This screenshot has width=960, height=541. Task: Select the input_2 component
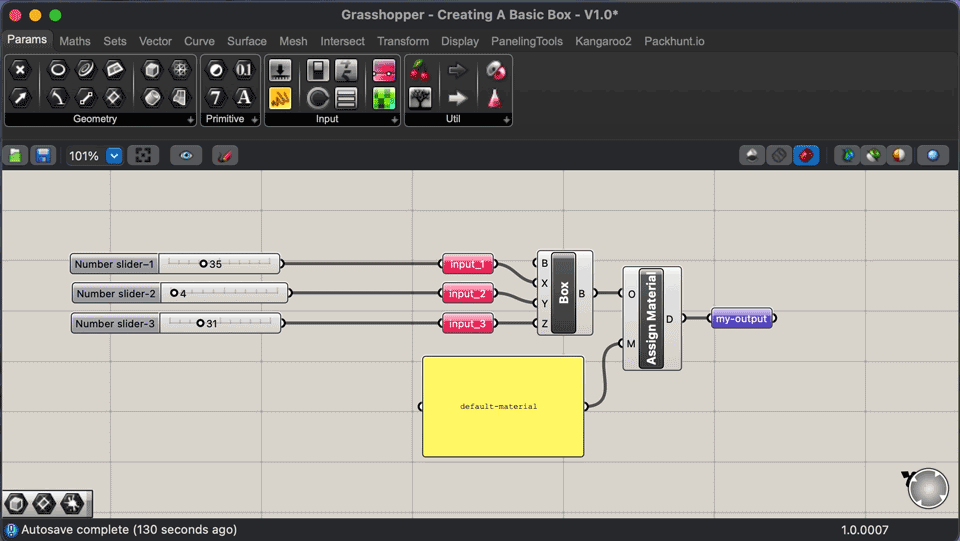coord(468,293)
